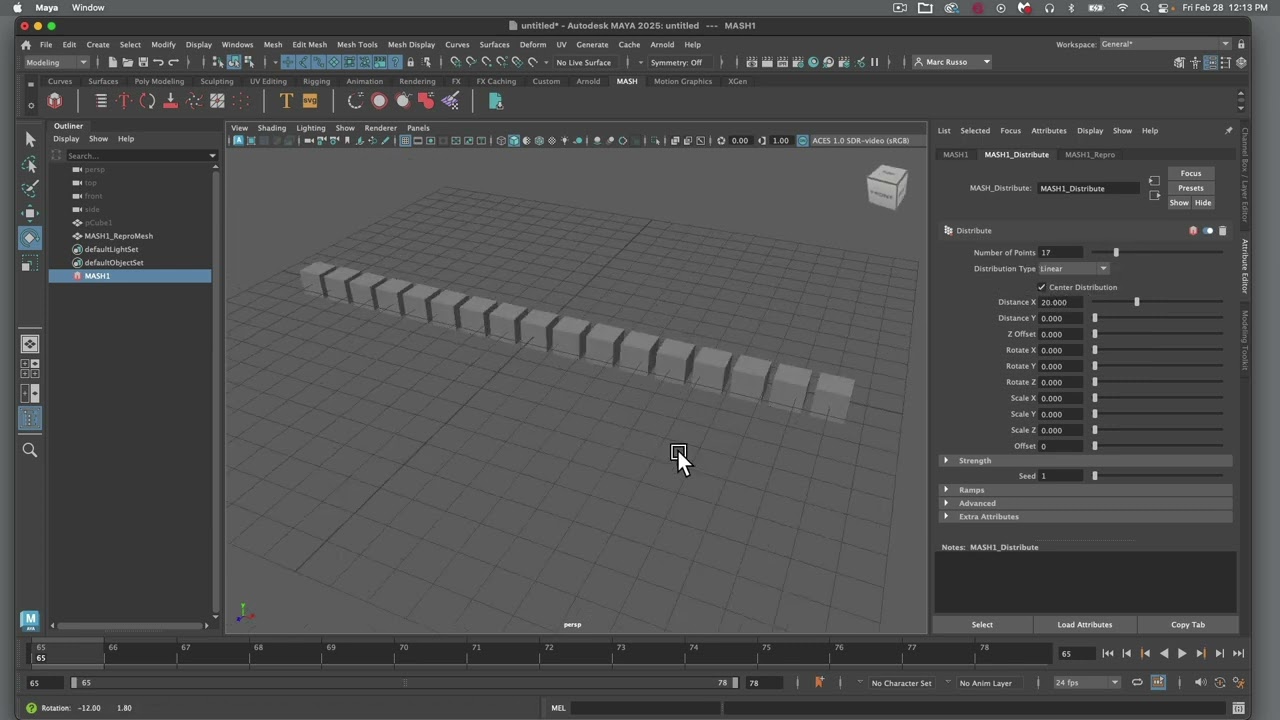Screen dimensions: 1280x720
Task: Click the Focus button
Action: tap(1191, 174)
